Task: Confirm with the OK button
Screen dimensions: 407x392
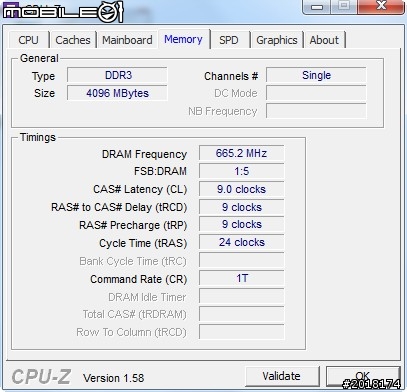Action: pos(363,376)
